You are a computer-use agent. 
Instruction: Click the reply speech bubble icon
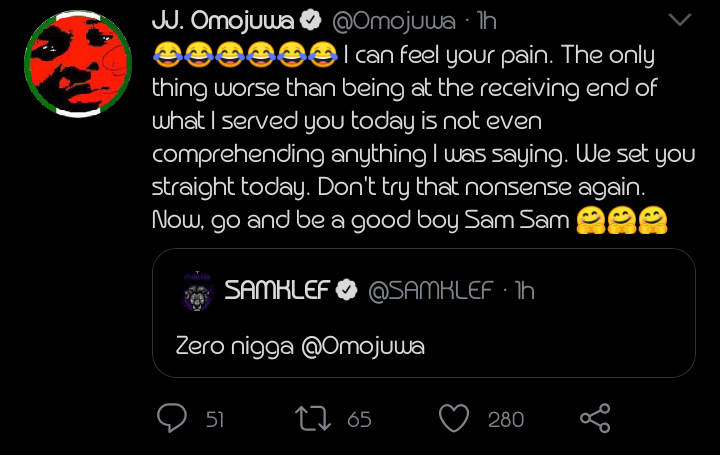[172, 419]
